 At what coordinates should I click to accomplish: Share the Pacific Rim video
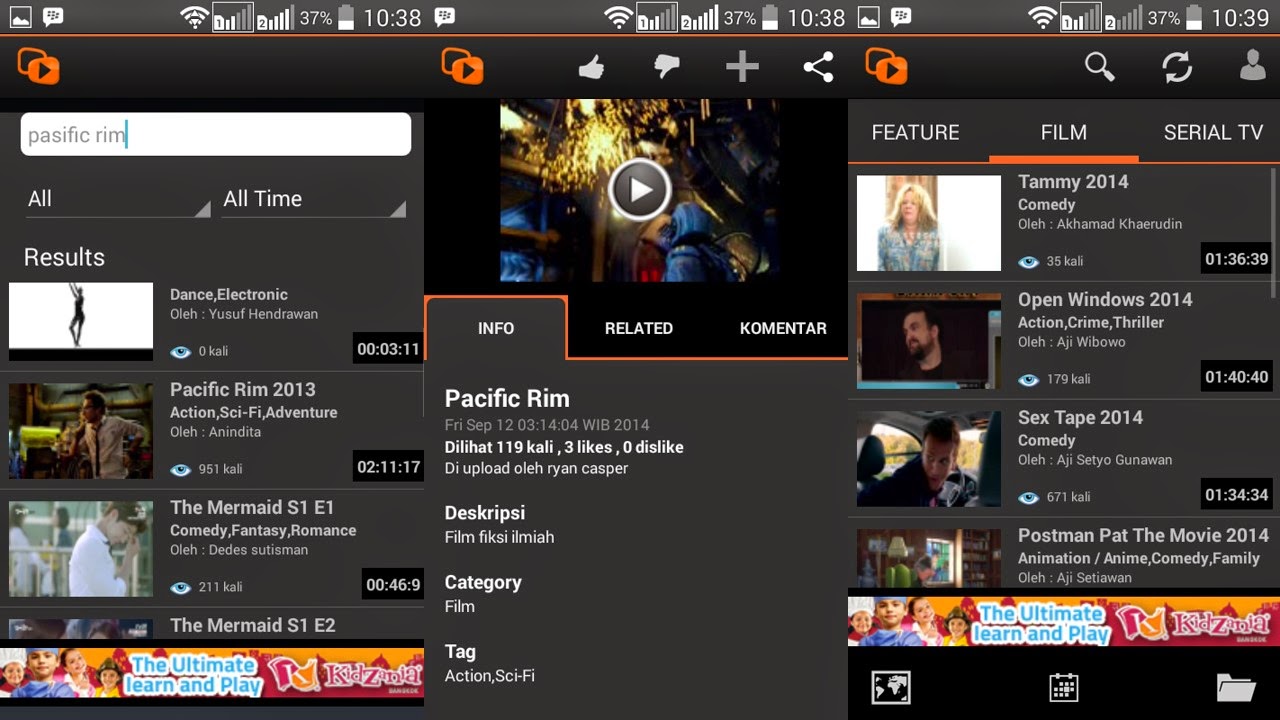click(818, 66)
